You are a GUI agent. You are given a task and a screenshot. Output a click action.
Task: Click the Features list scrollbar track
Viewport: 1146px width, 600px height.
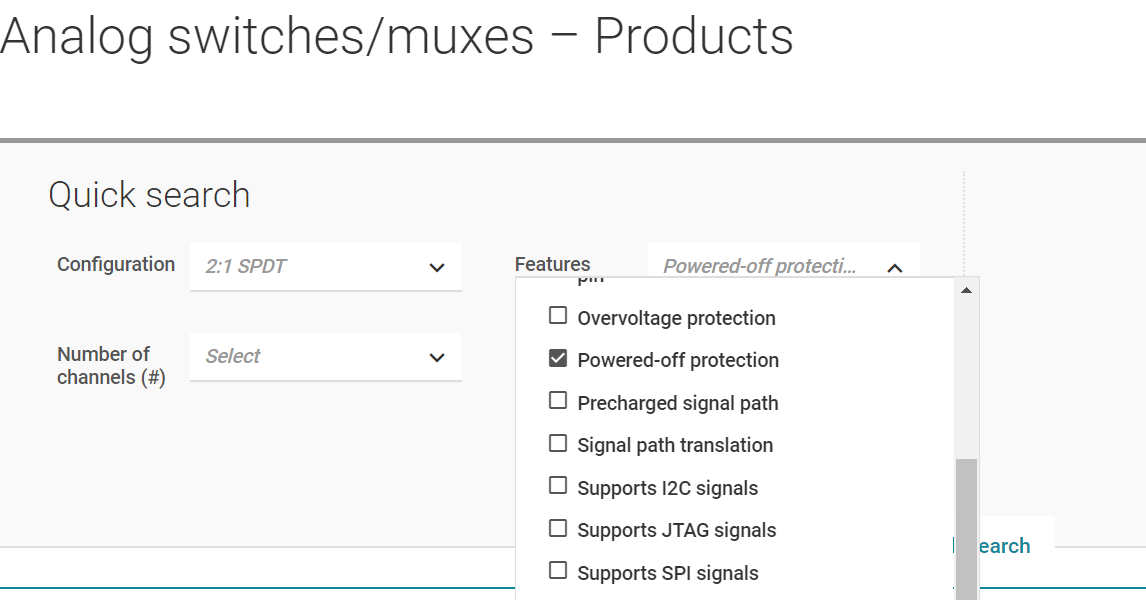pyautogui.click(x=966, y=380)
